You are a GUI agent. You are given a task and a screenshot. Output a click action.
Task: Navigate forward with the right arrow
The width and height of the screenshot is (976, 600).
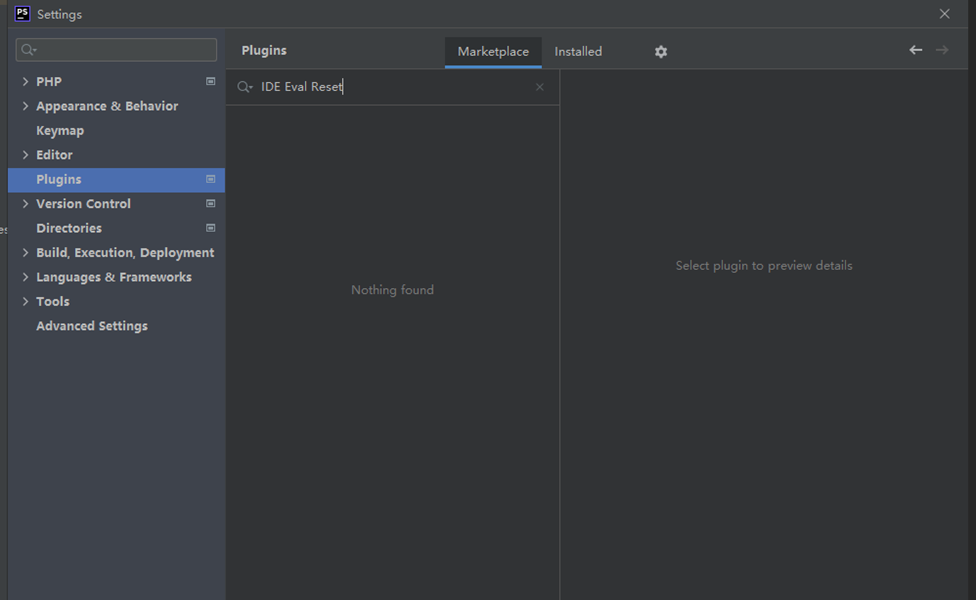942,50
